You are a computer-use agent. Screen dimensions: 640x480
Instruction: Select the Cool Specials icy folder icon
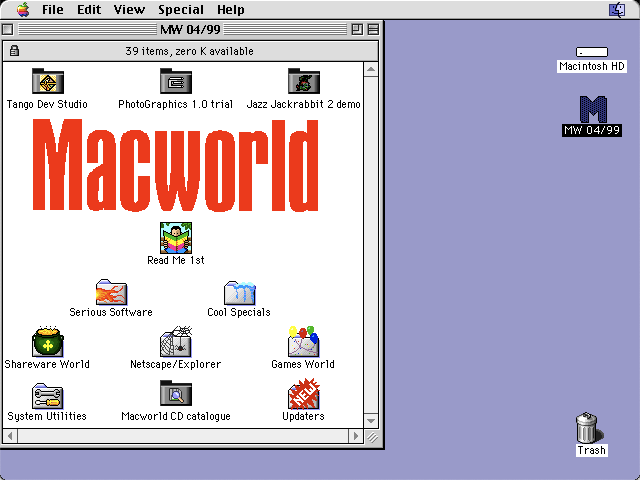pos(240,292)
